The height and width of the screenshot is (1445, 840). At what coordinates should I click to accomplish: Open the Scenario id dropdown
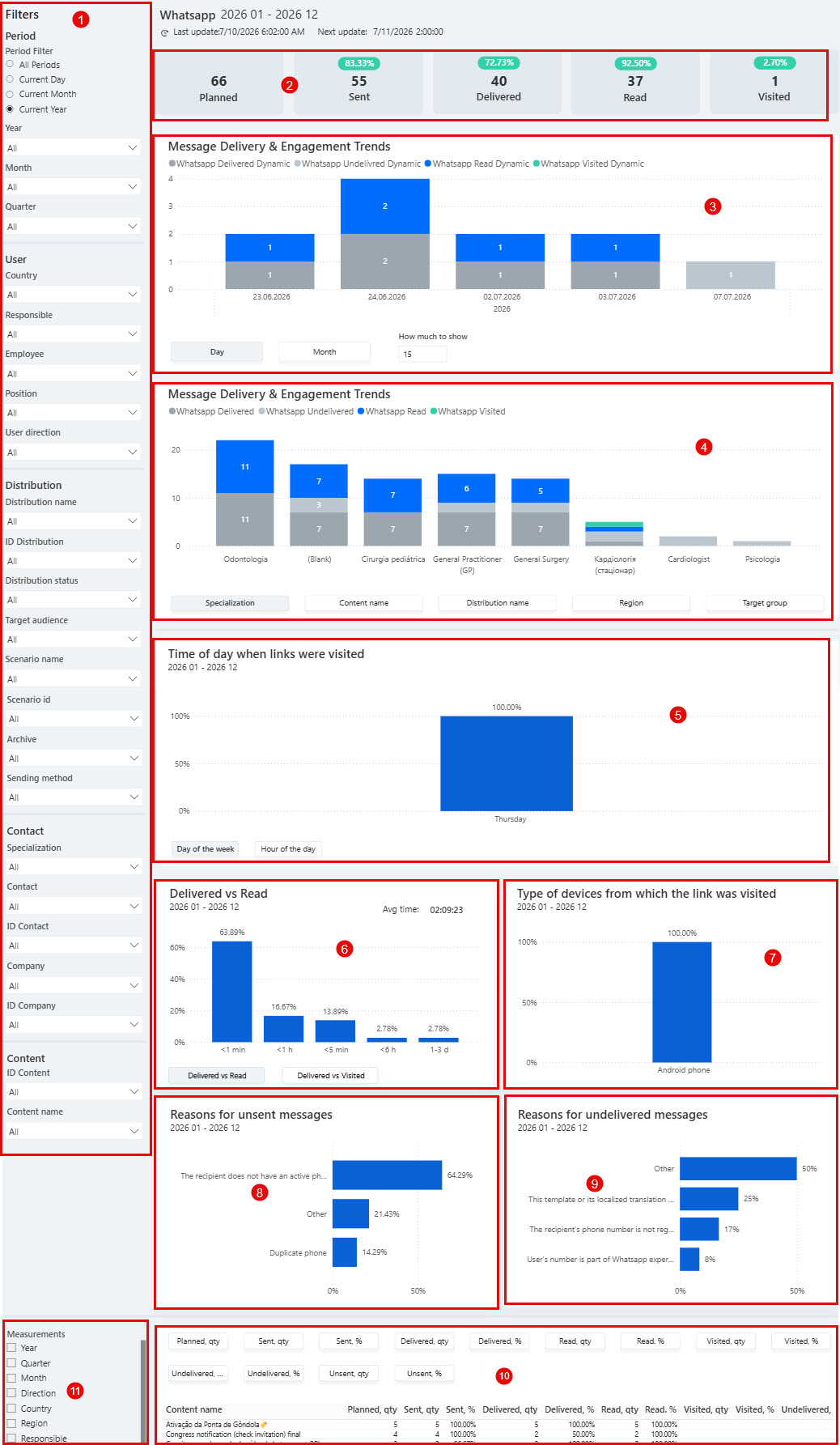73,719
